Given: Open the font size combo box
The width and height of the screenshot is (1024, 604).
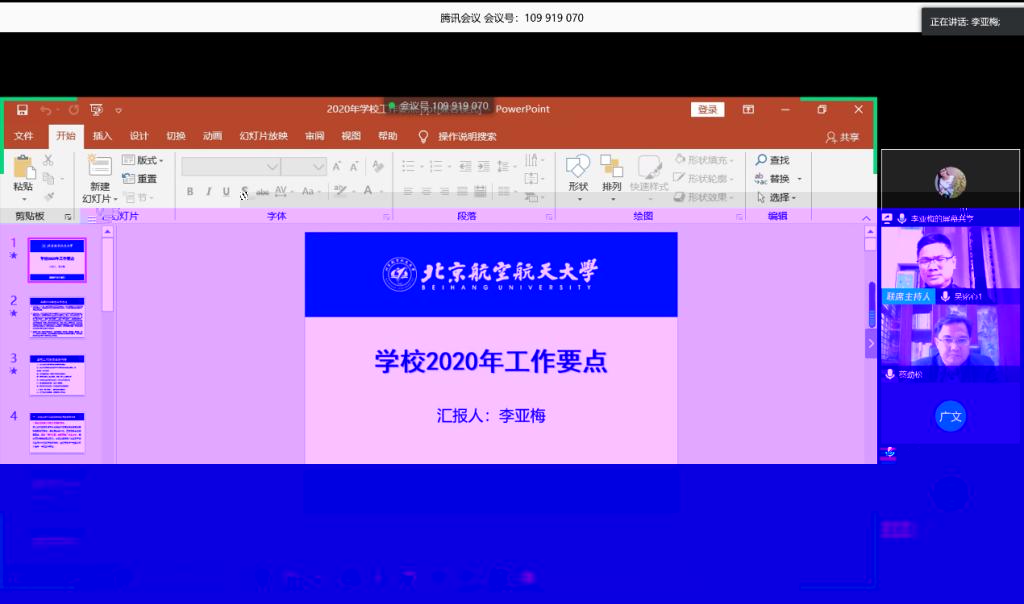Looking at the screenshot, I should click(304, 167).
